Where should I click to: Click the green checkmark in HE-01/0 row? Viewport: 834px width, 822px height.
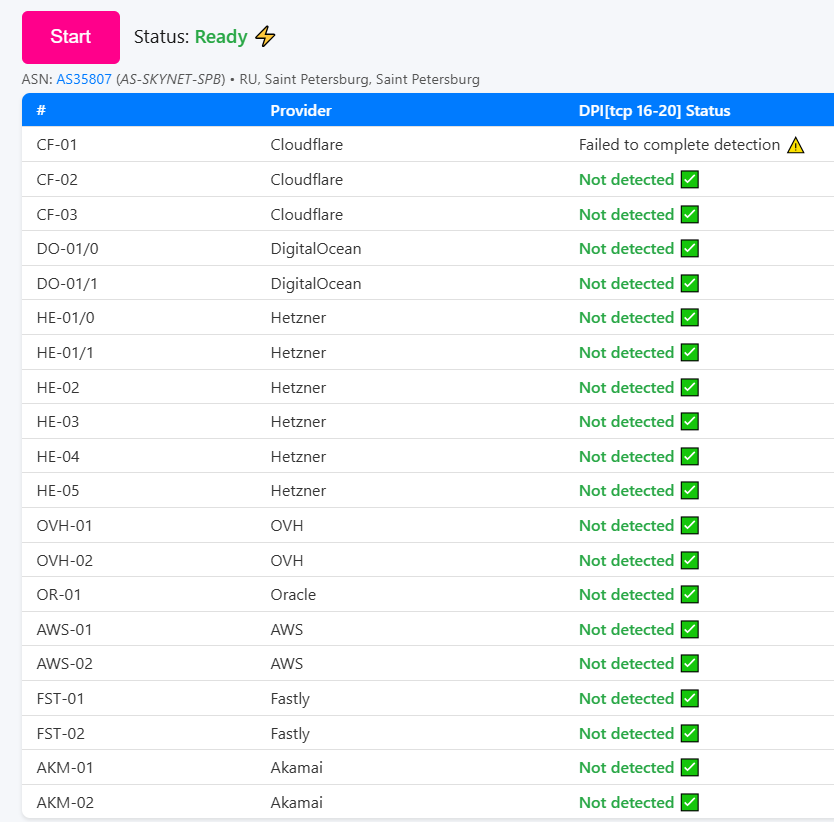pyautogui.click(x=690, y=318)
